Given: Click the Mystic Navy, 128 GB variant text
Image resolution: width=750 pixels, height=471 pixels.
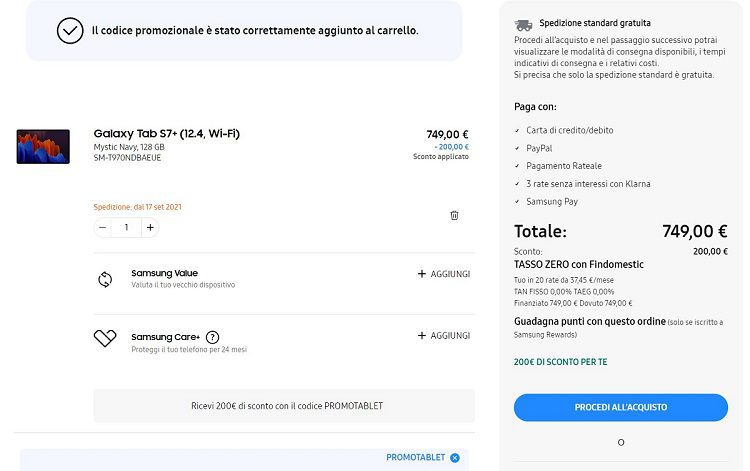Looking at the screenshot, I should (x=129, y=147).
